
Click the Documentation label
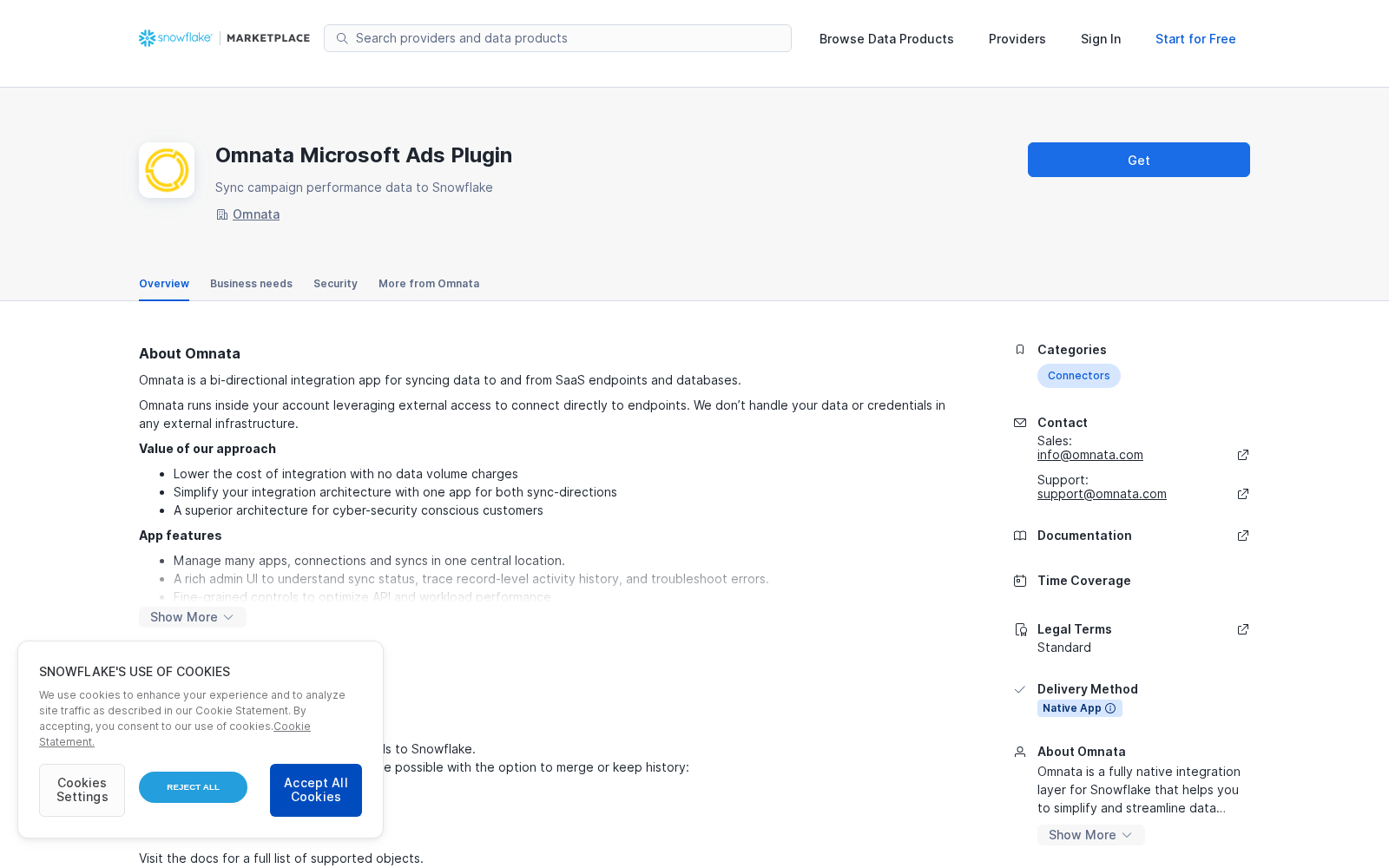pyautogui.click(x=1084, y=536)
